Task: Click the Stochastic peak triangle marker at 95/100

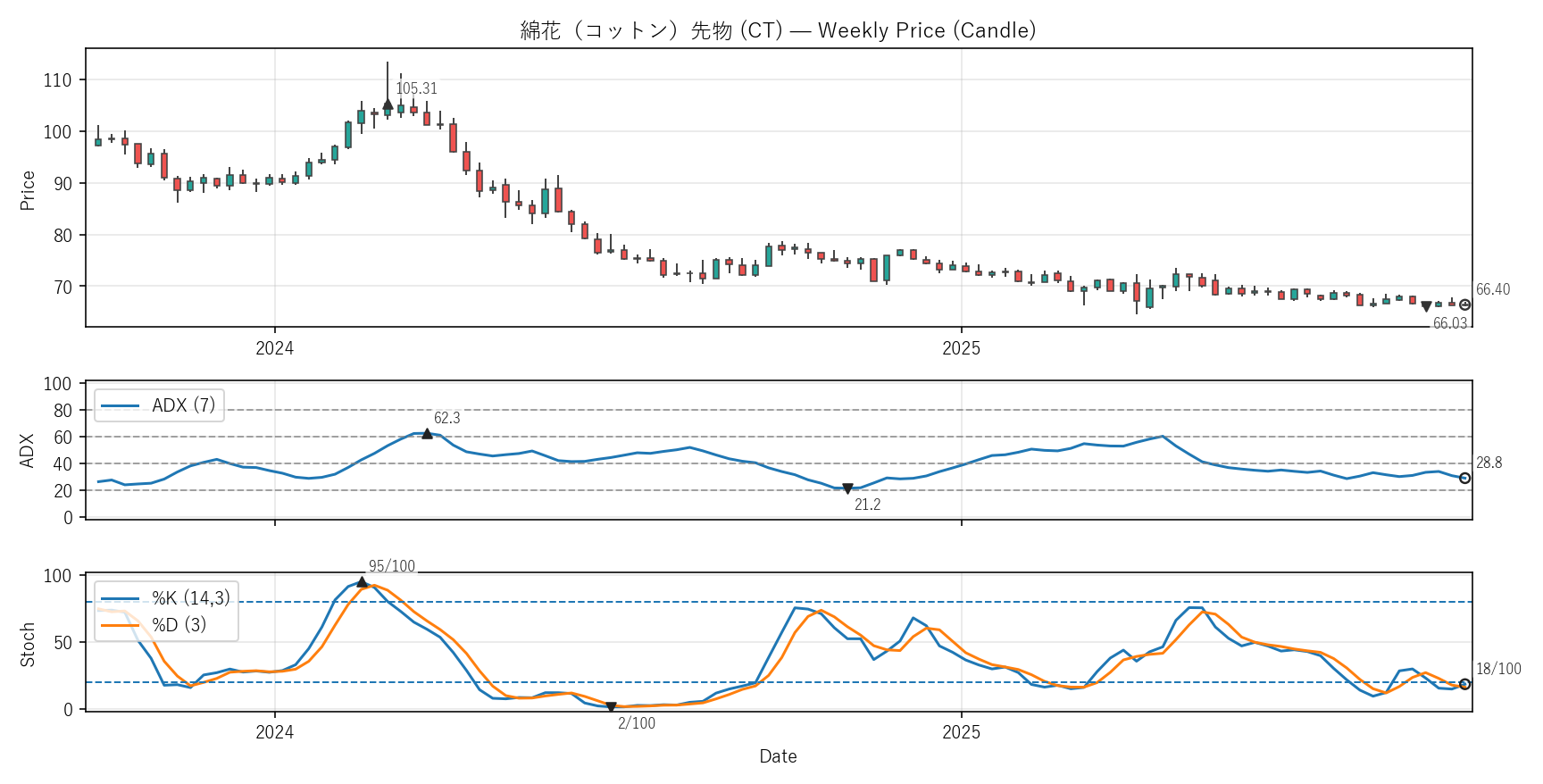Action: (362, 582)
